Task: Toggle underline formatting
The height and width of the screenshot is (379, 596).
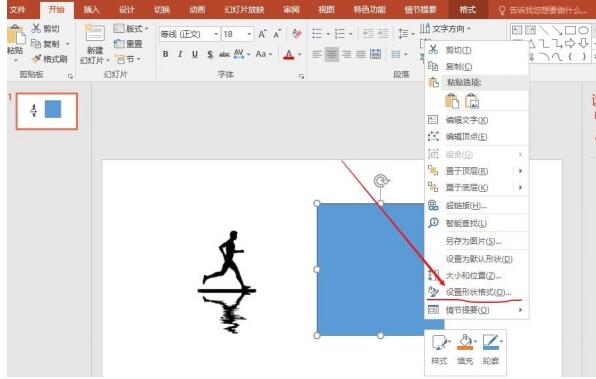Action: click(195, 54)
